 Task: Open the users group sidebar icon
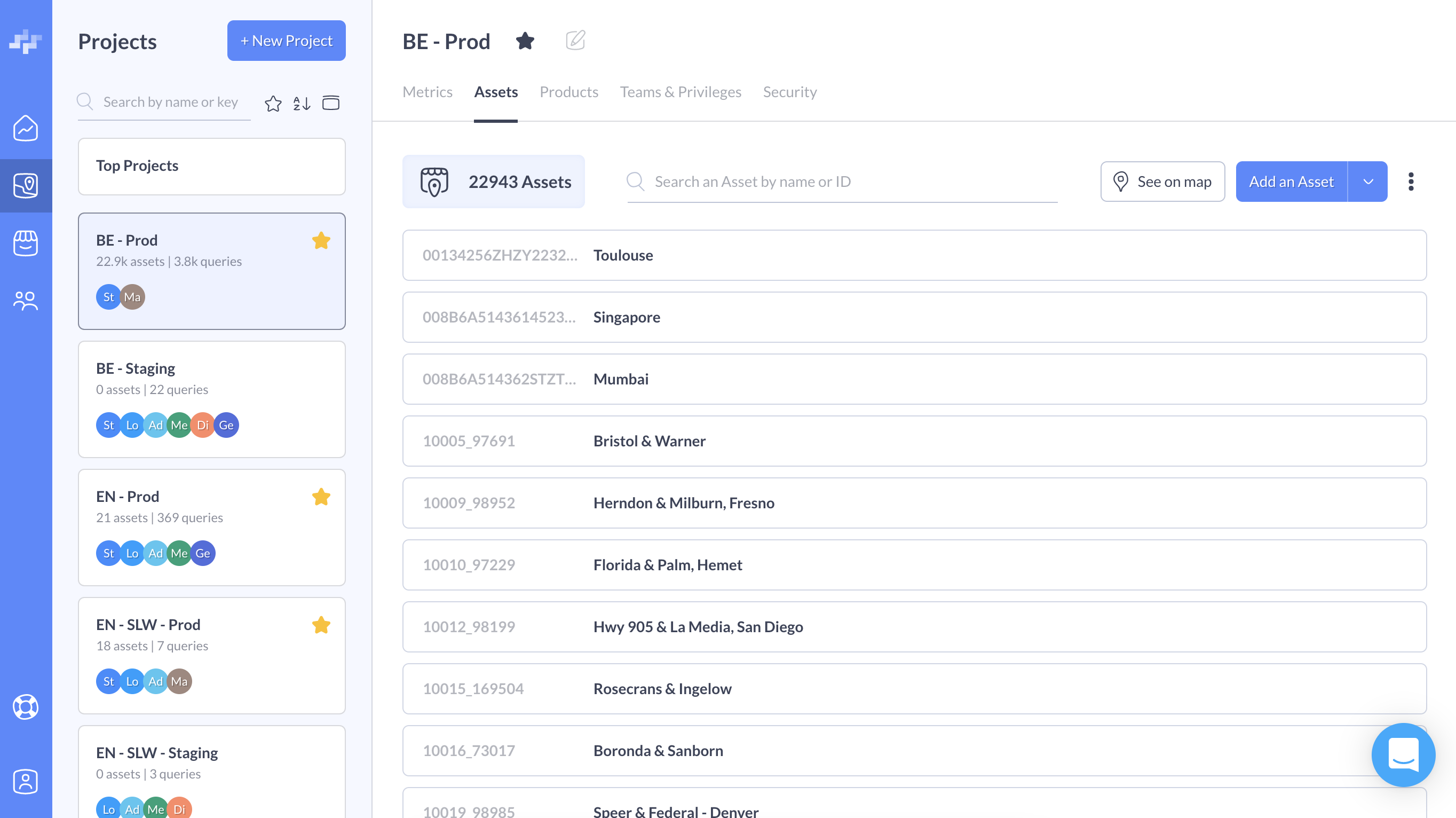(x=26, y=301)
